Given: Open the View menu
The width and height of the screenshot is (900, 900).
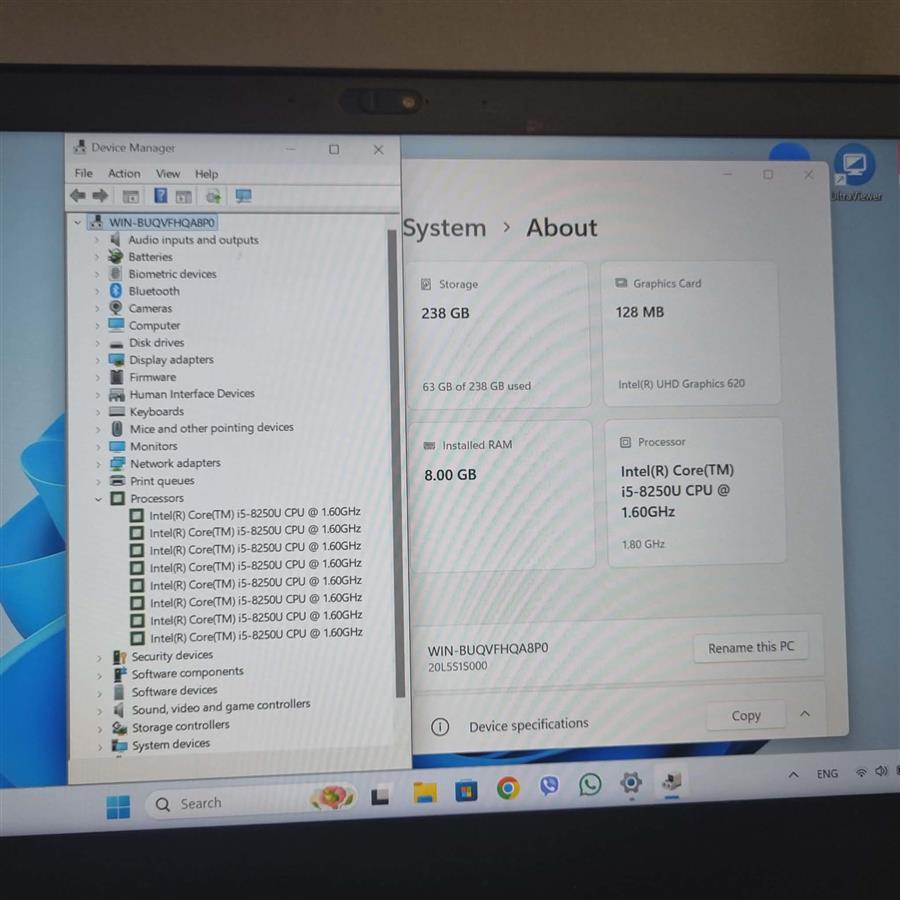Looking at the screenshot, I should pyautogui.click(x=168, y=173).
